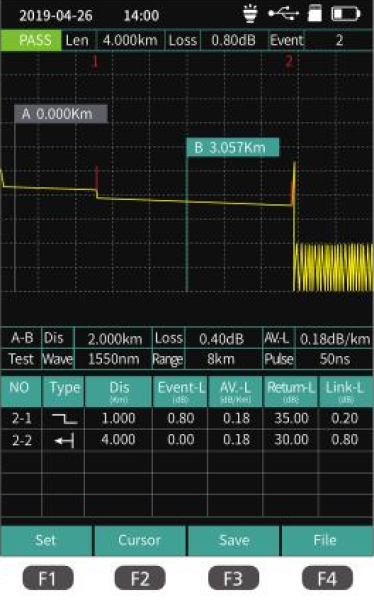The image size is (374, 600).
Task: Click the flashlight icon in status bar
Action: pyautogui.click(x=250, y=14)
